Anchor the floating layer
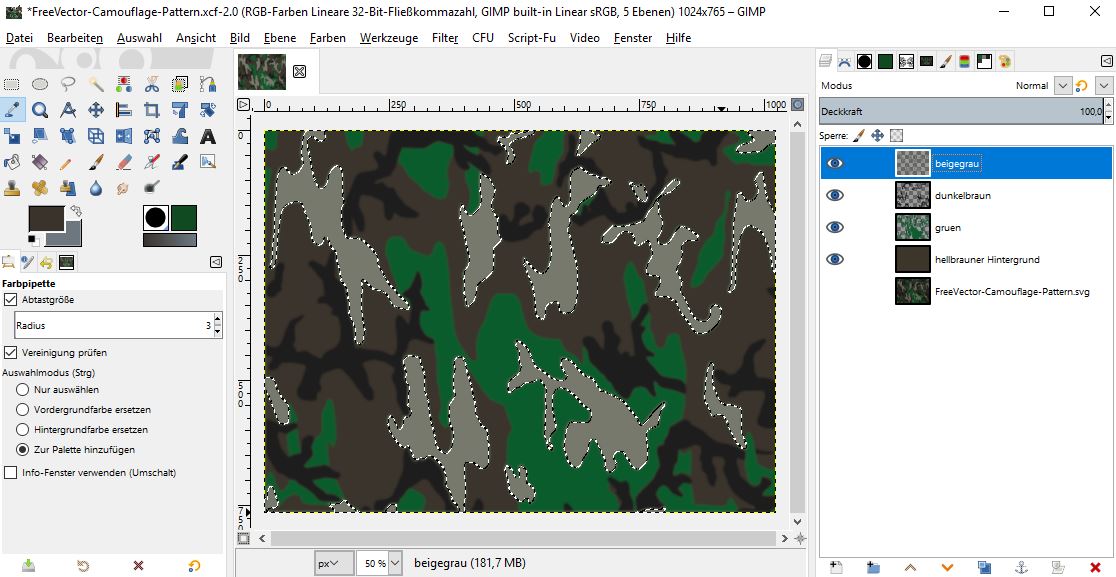The height and width of the screenshot is (577, 1116). point(1021,567)
